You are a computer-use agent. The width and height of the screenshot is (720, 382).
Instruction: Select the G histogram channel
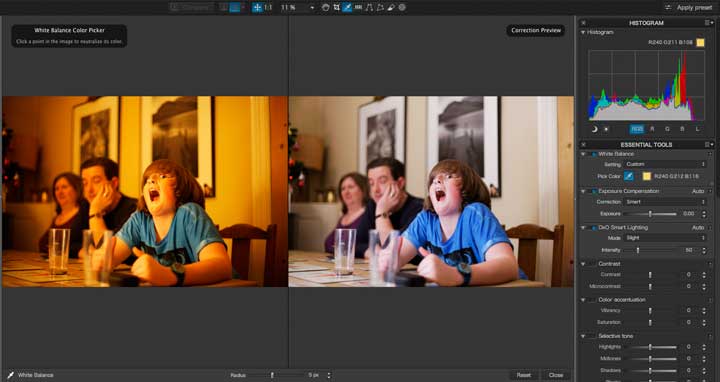tap(667, 129)
